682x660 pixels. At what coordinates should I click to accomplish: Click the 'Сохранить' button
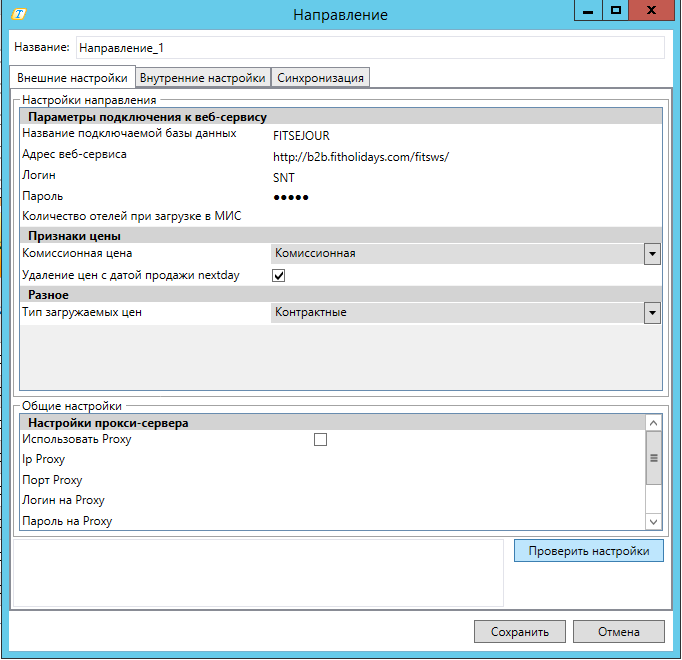tap(520, 632)
